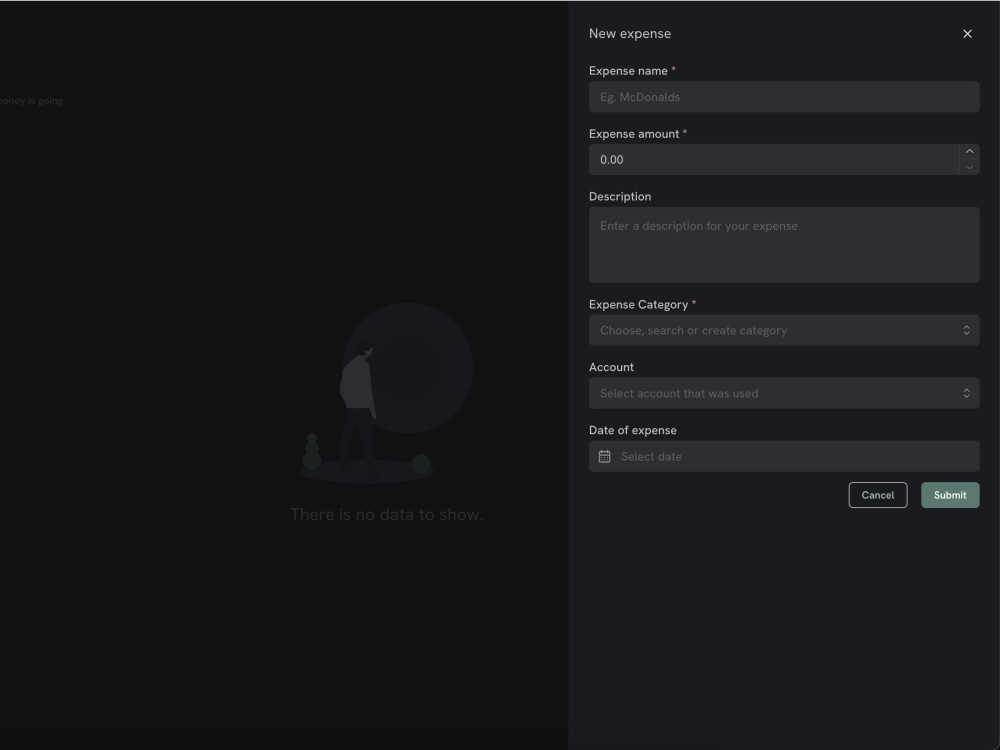Screen dimensions: 1000x750
Task: Open the Expense Category dropdown
Action: [x=784, y=330]
